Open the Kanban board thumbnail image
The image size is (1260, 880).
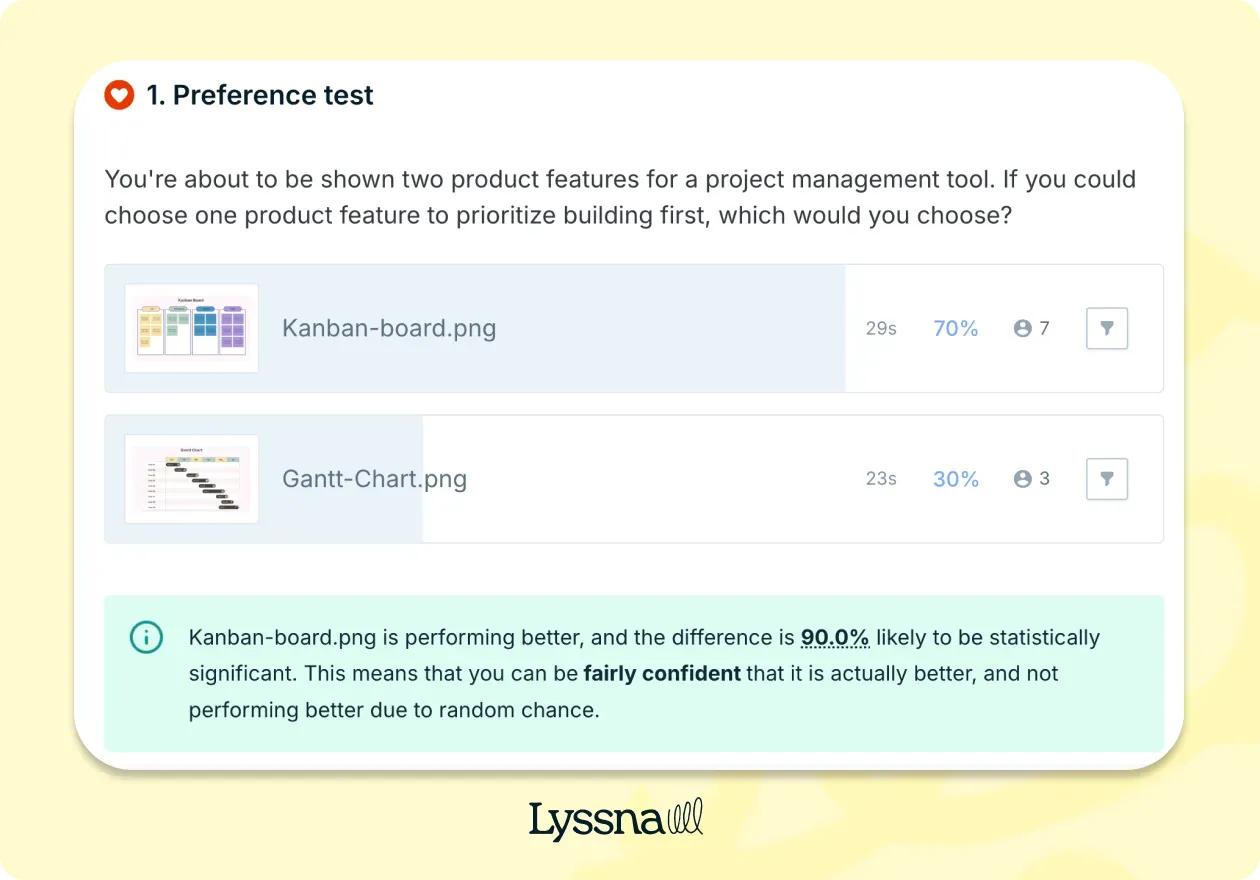coord(191,328)
